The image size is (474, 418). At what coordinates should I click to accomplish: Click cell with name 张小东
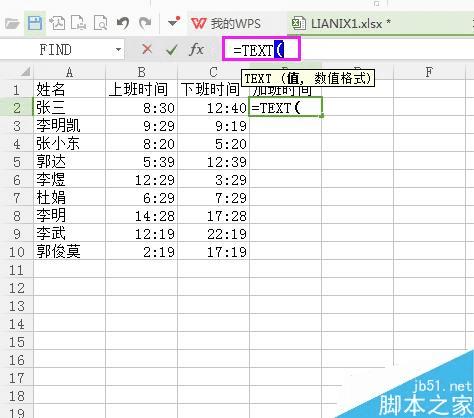69,143
